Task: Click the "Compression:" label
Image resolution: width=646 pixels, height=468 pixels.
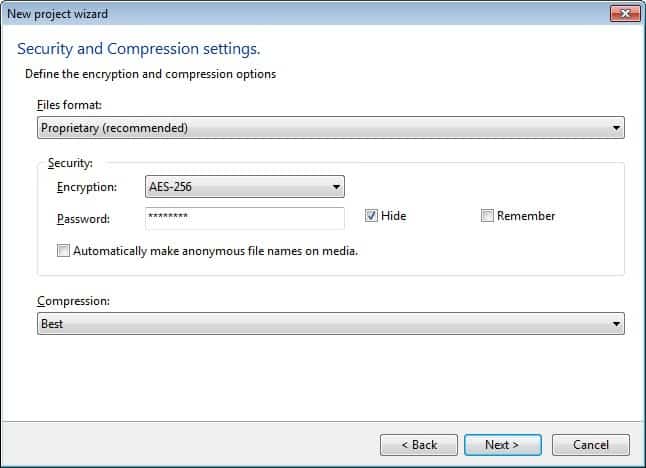Action: (x=73, y=301)
